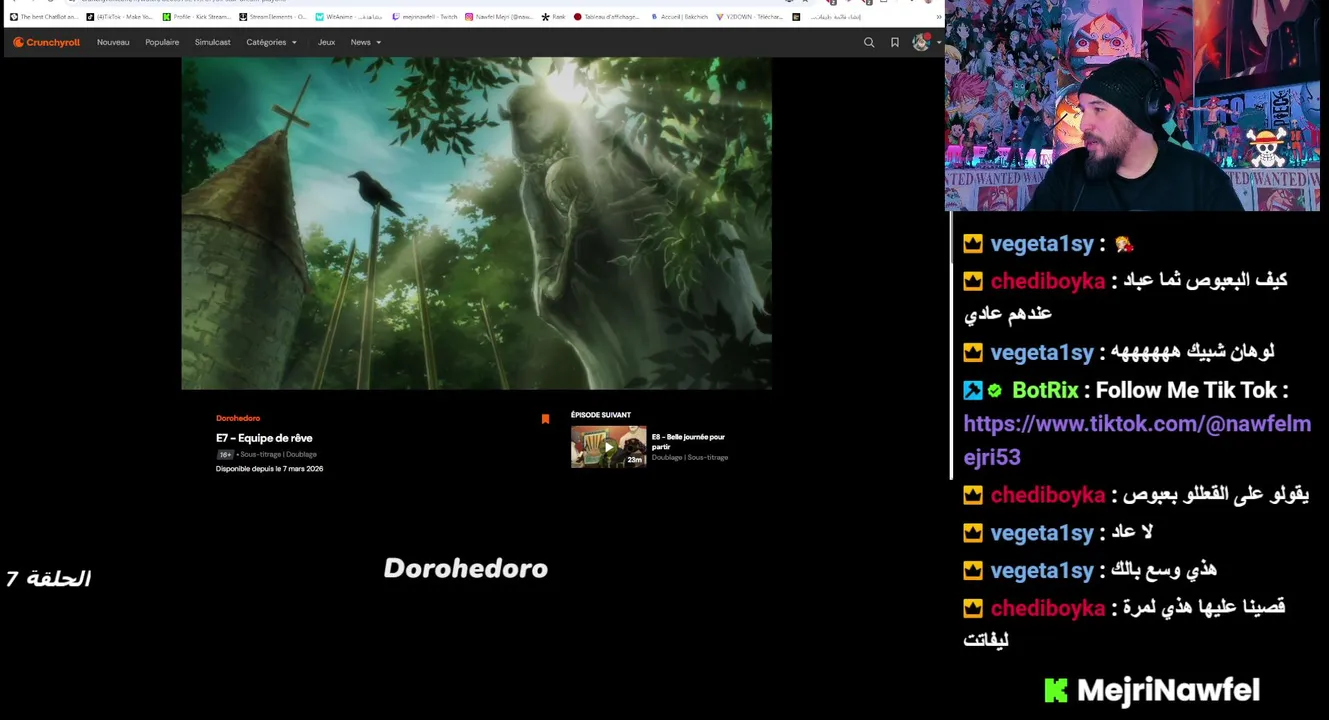
Task: Open Profile - Kick Stream bookmark
Action: (x=196, y=17)
